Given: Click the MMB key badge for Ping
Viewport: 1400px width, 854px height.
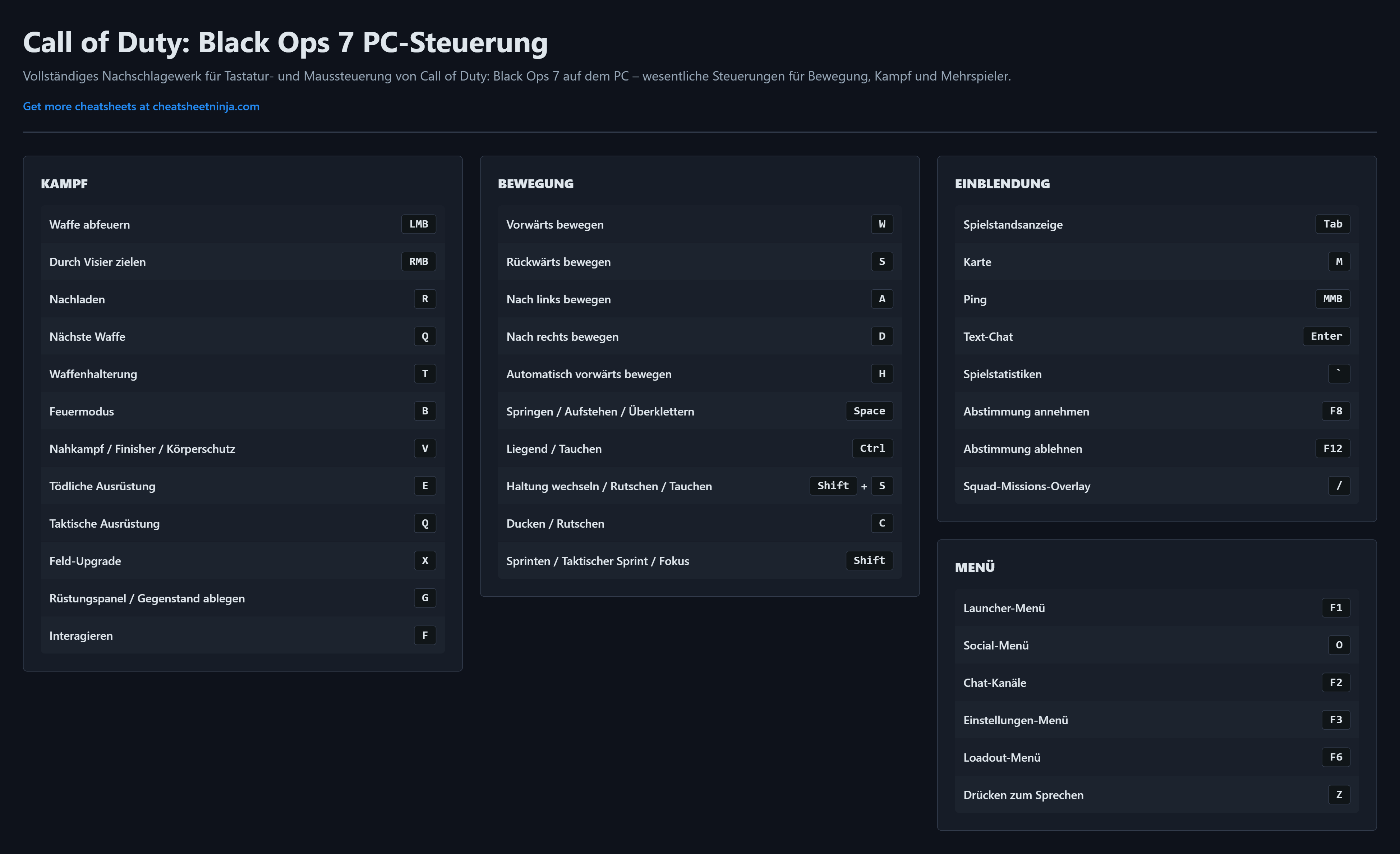Looking at the screenshot, I should pyautogui.click(x=1332, y=299).
